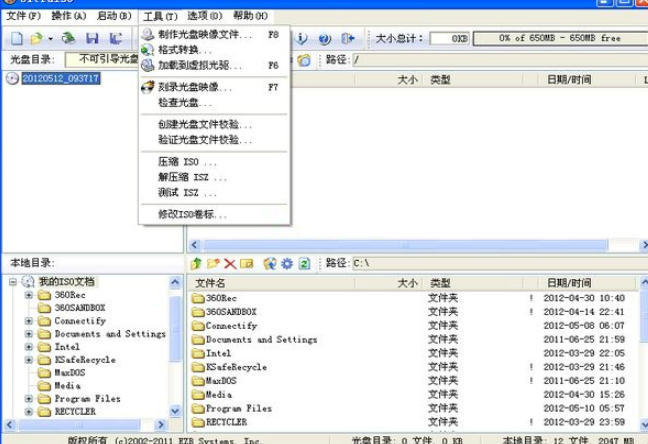This screenshot has height=444, width=648.
Task: Expand Documents and Settings tree folder
Action: (x=29, y=334)
